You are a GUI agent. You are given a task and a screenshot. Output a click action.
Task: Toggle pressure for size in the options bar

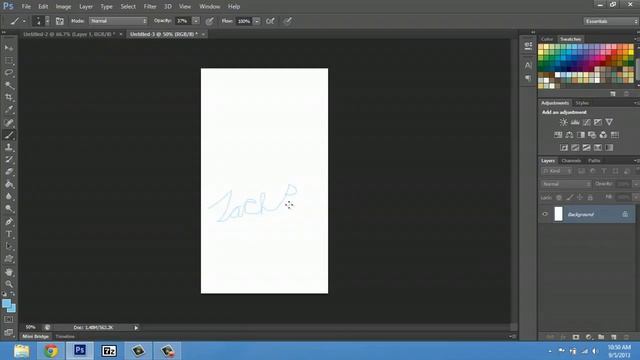pyautogui.click(x=288, y=21)
